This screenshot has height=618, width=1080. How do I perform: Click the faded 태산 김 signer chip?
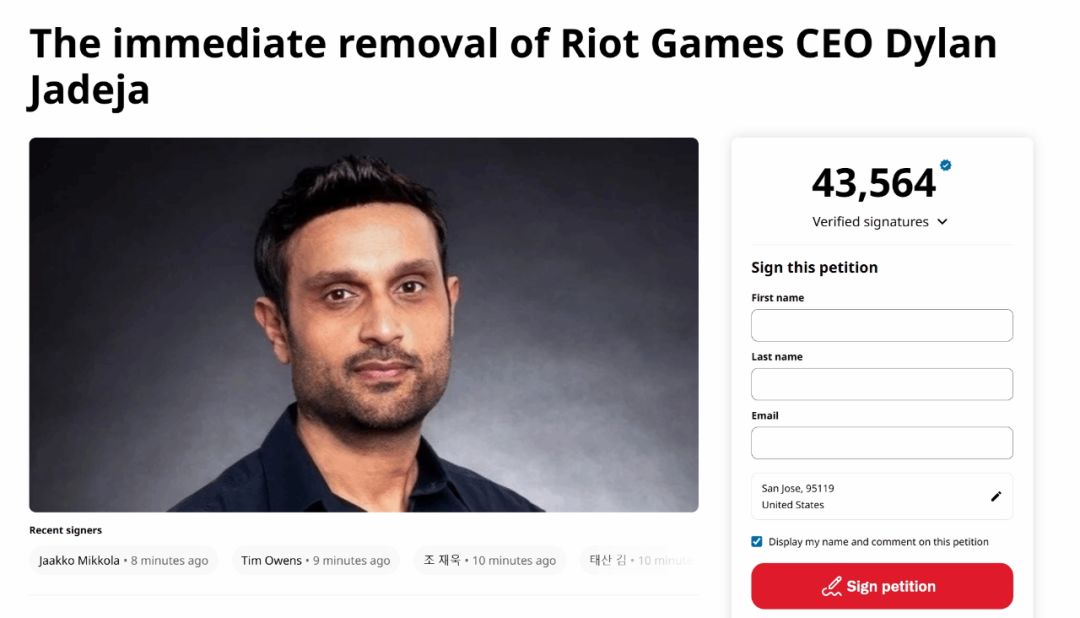tap(638, 560)
